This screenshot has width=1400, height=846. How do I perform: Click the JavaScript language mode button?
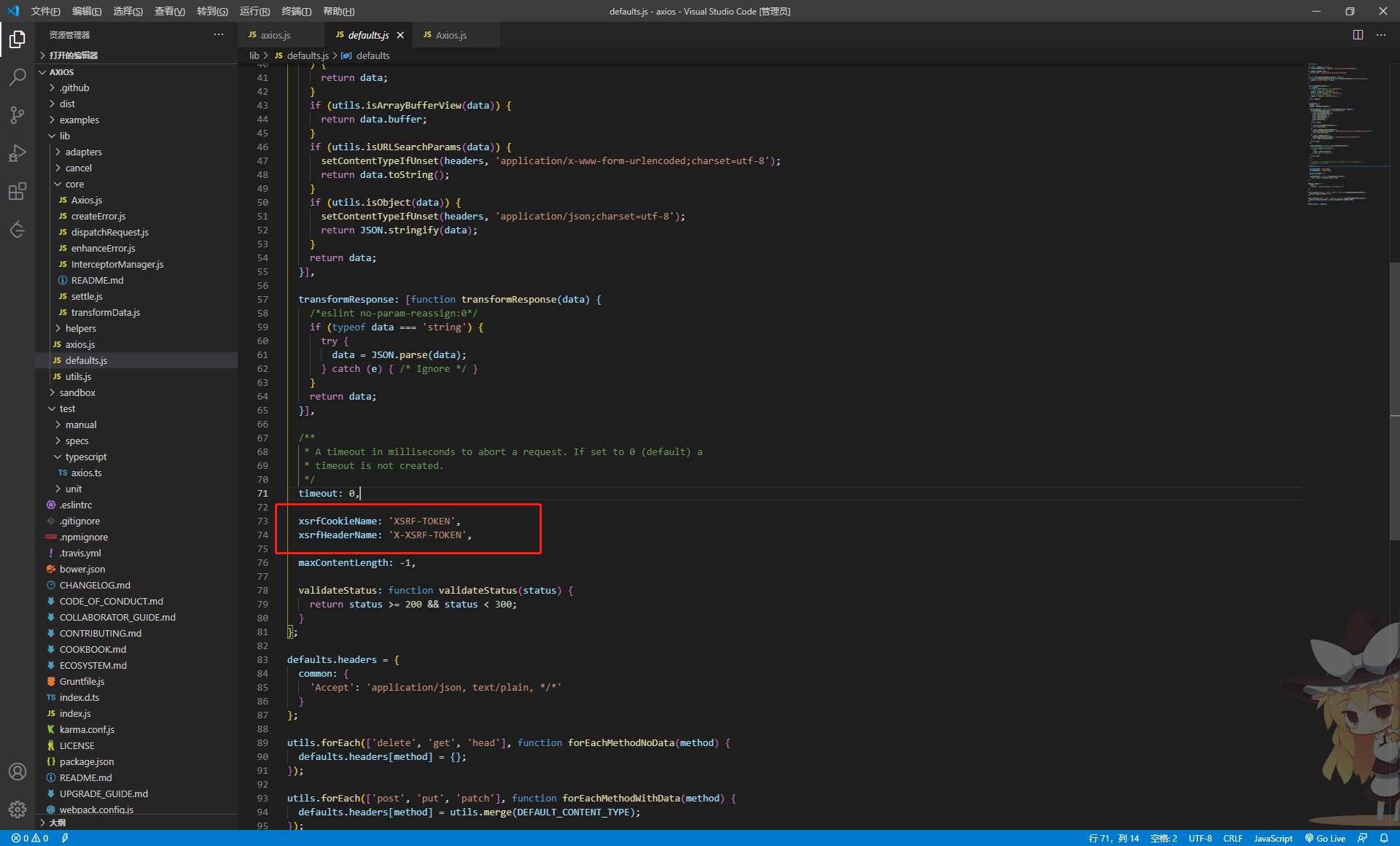1273,839
